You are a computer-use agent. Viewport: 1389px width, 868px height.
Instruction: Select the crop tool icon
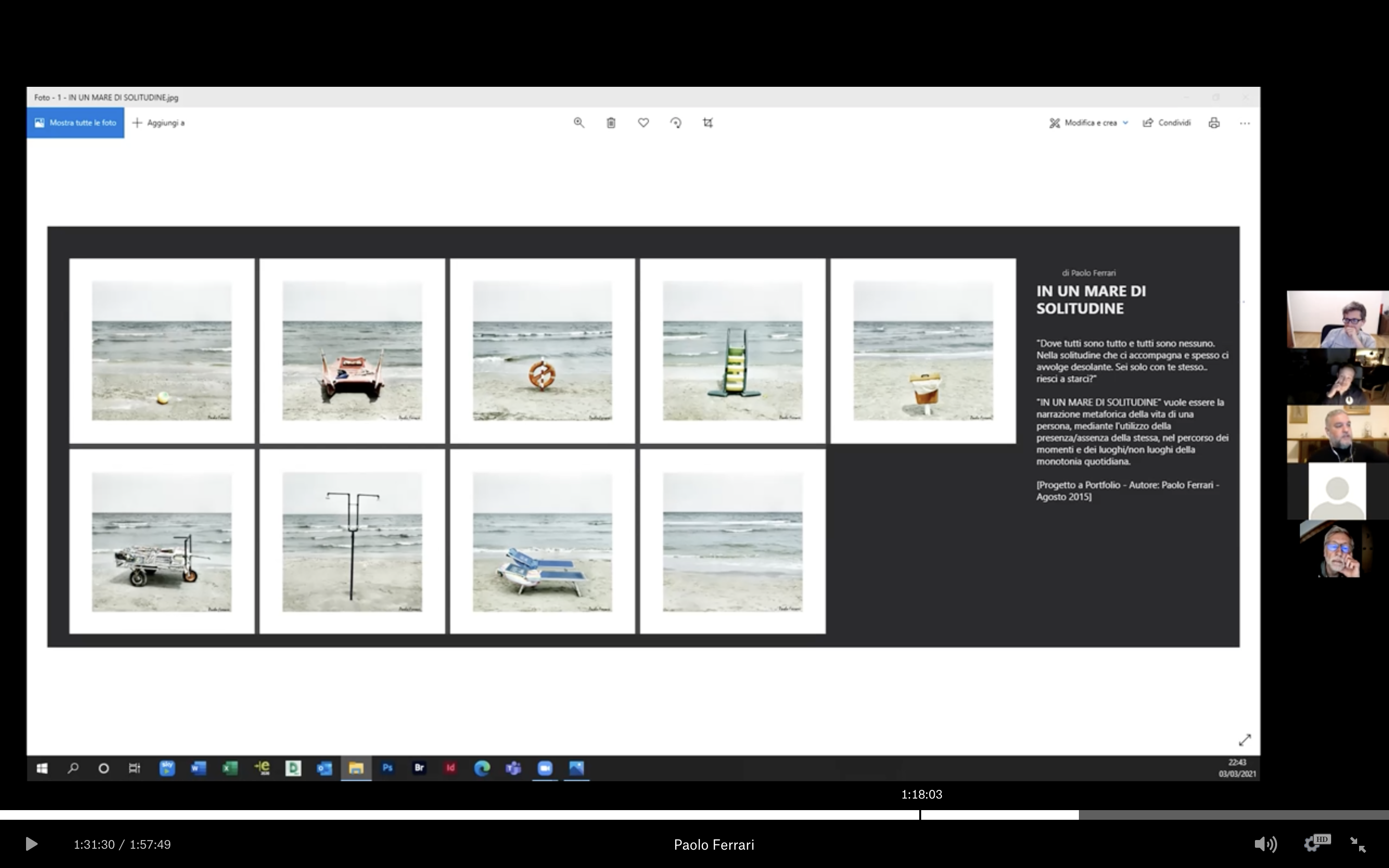(708, 123)
